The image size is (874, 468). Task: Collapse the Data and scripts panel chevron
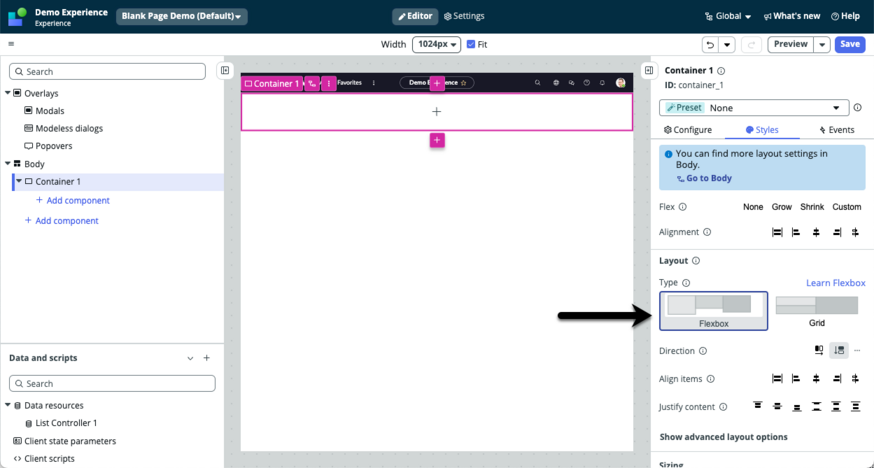(x=190, y=358)
